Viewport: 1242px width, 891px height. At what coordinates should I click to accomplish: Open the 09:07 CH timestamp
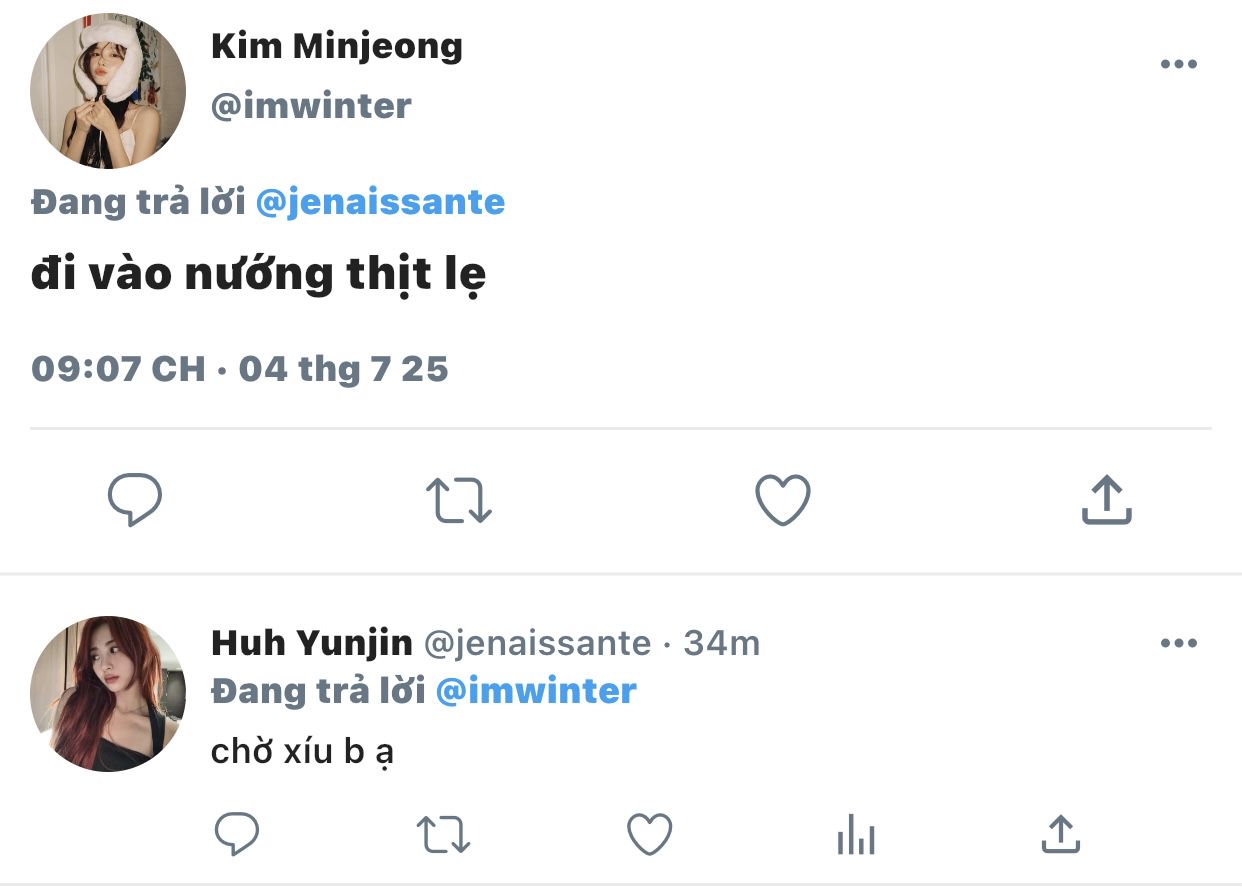point(118,369)
